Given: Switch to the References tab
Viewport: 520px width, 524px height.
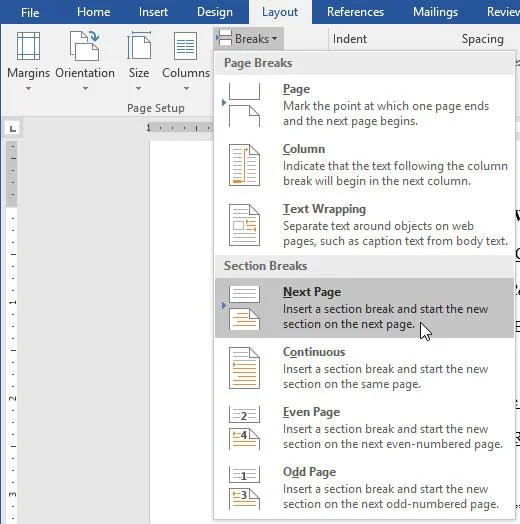Looking at the screenshot, I should tap(355, 12).
